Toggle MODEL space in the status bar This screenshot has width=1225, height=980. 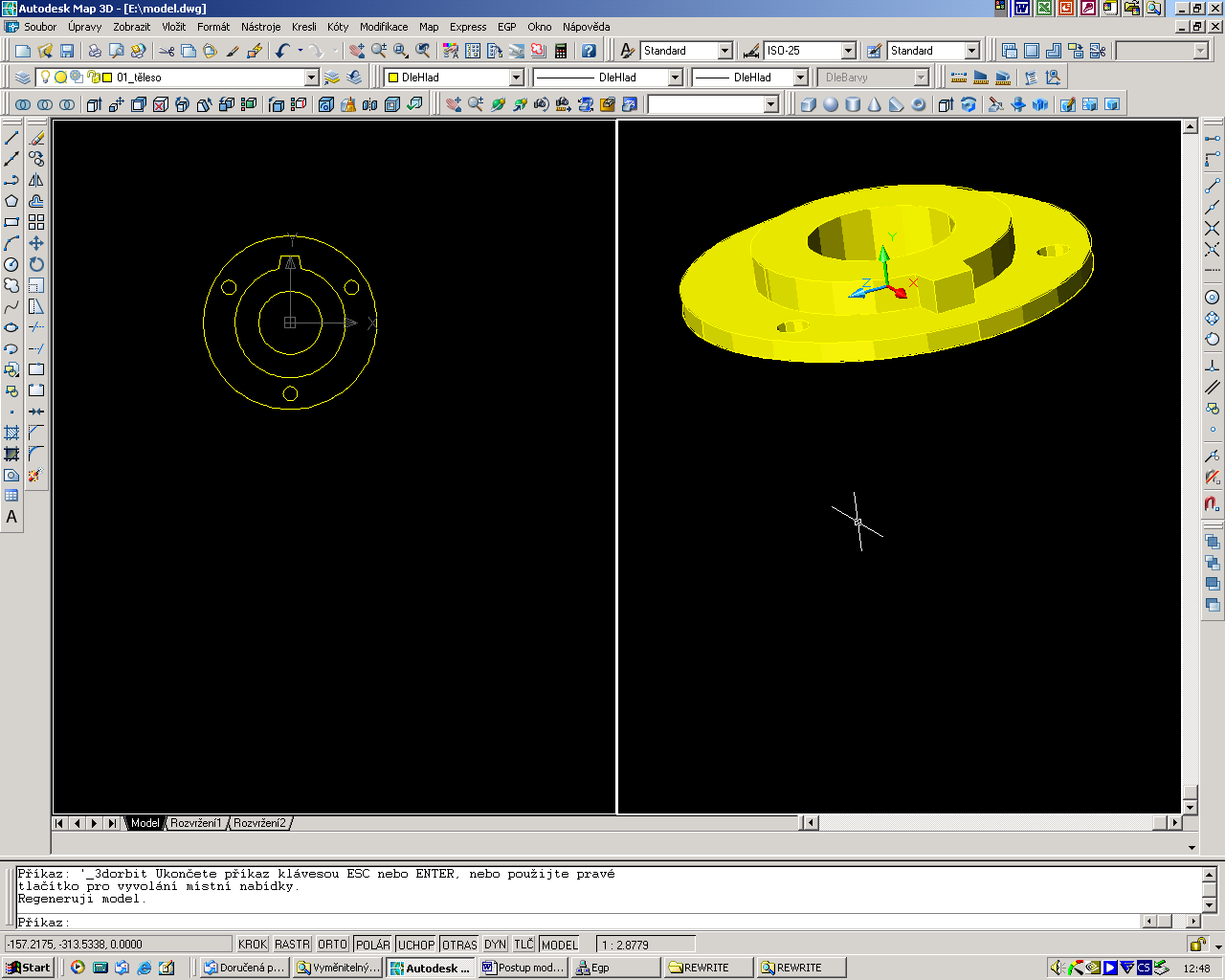tap(559, 945)
